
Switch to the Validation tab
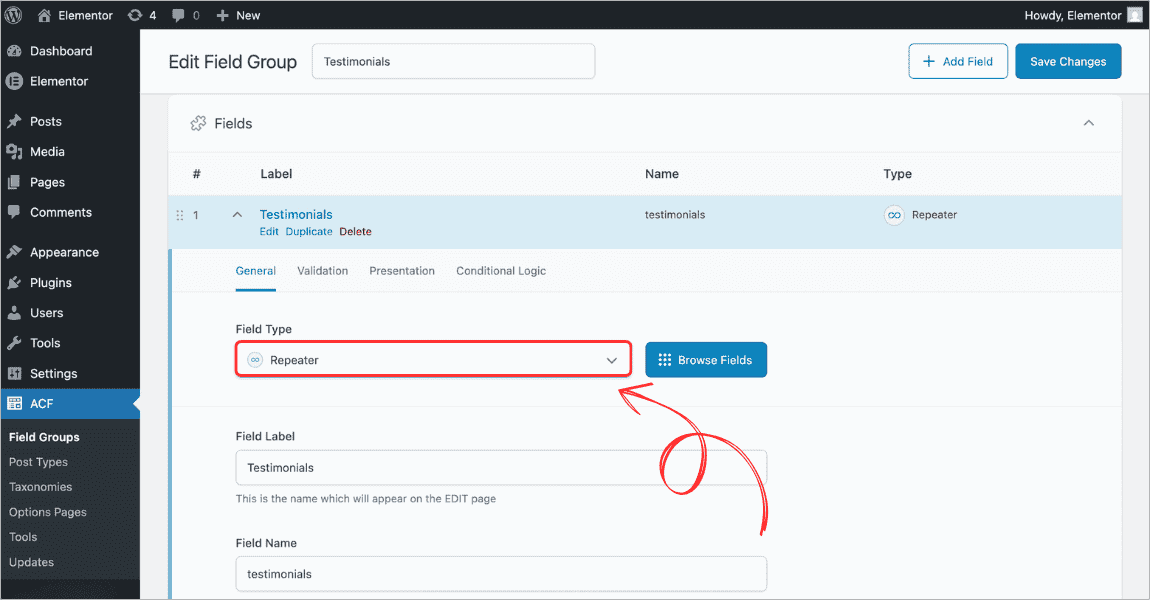click(x=323, y=271)
